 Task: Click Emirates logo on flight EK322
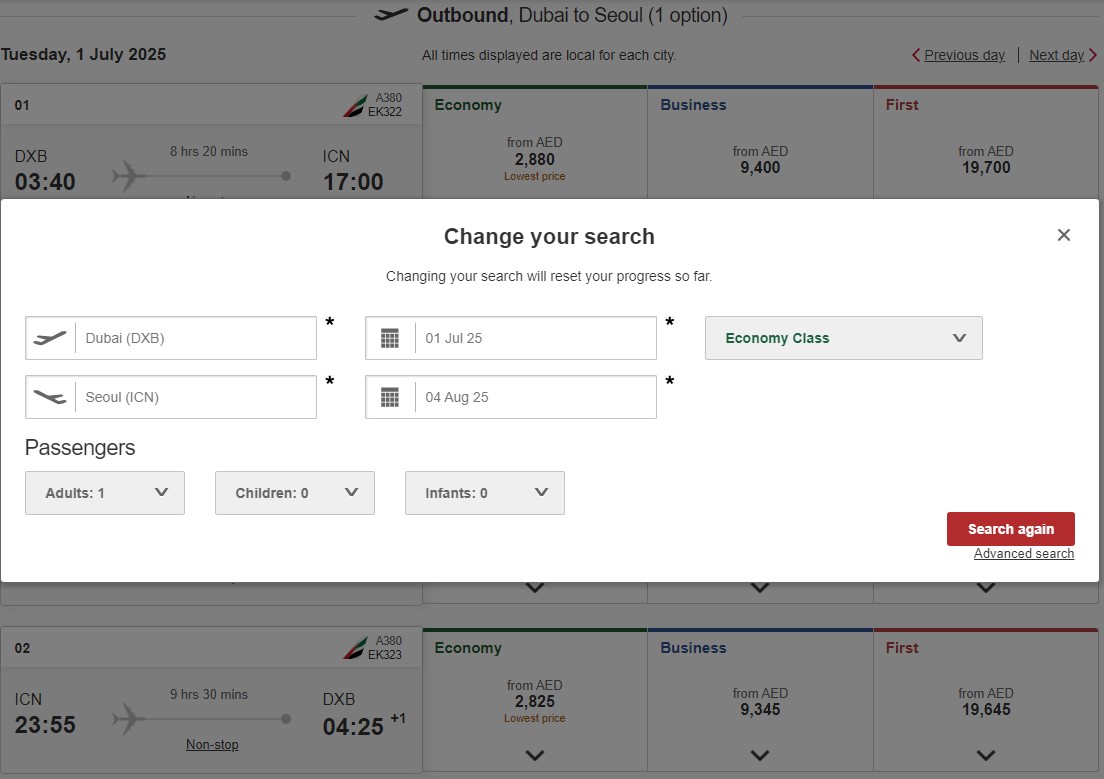point(354,106)
